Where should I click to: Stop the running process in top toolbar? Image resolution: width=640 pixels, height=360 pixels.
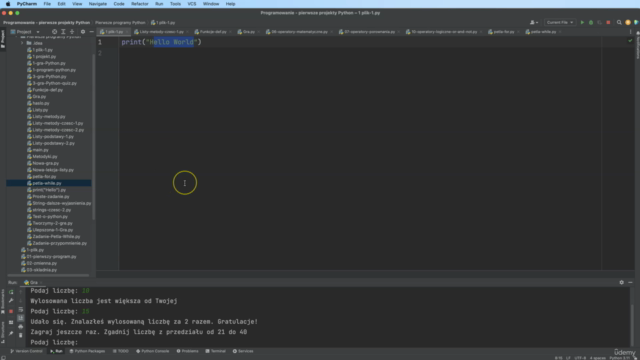[608, 22]
